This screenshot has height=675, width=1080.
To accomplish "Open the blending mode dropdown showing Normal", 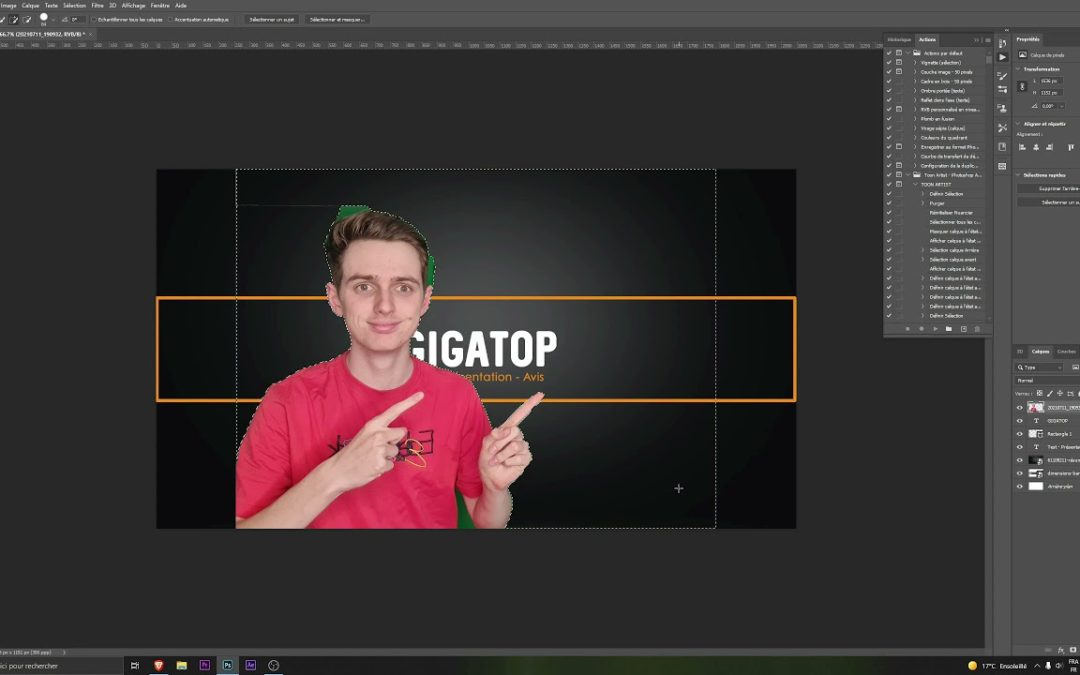I will [1035, 381].
